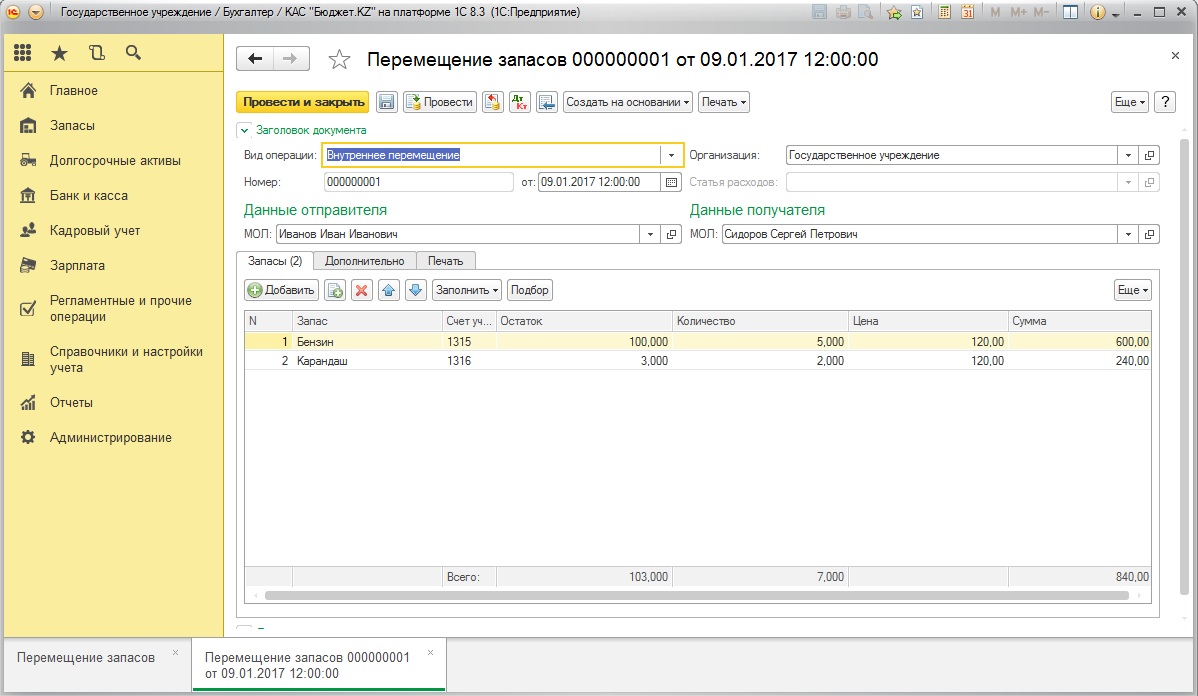Click Провести и закрыть button
Image resolution: width=1198 pixels, height=696 pixels.
[x=303, y=102]
